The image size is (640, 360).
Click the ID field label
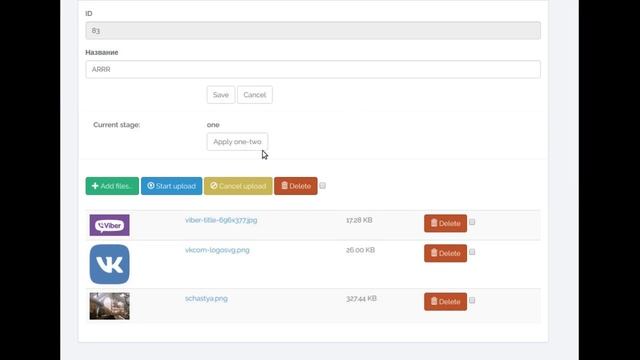click(x=89, y=13)
